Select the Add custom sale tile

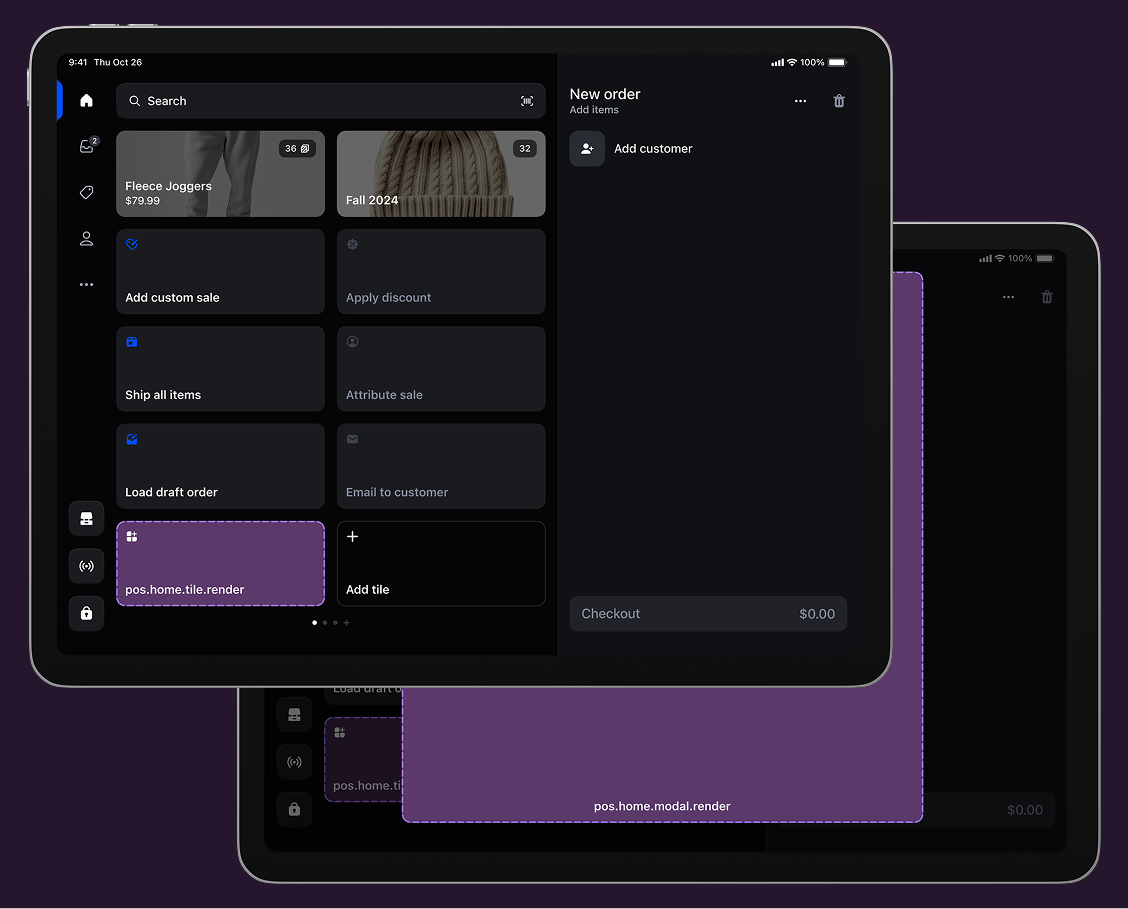click(x=220, y=271)
